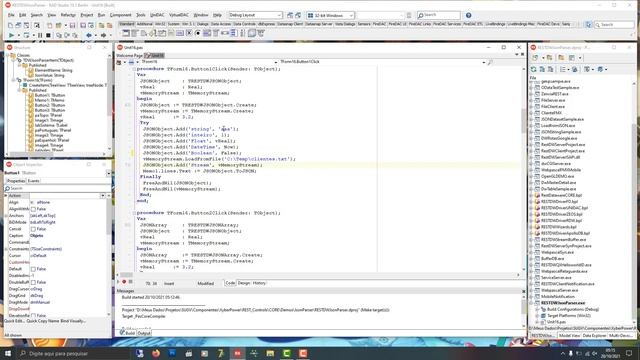The height and width of the screenshot is (360, 640).
Task: Expand the Anchors property in Object Inspector
Action: 6,216
